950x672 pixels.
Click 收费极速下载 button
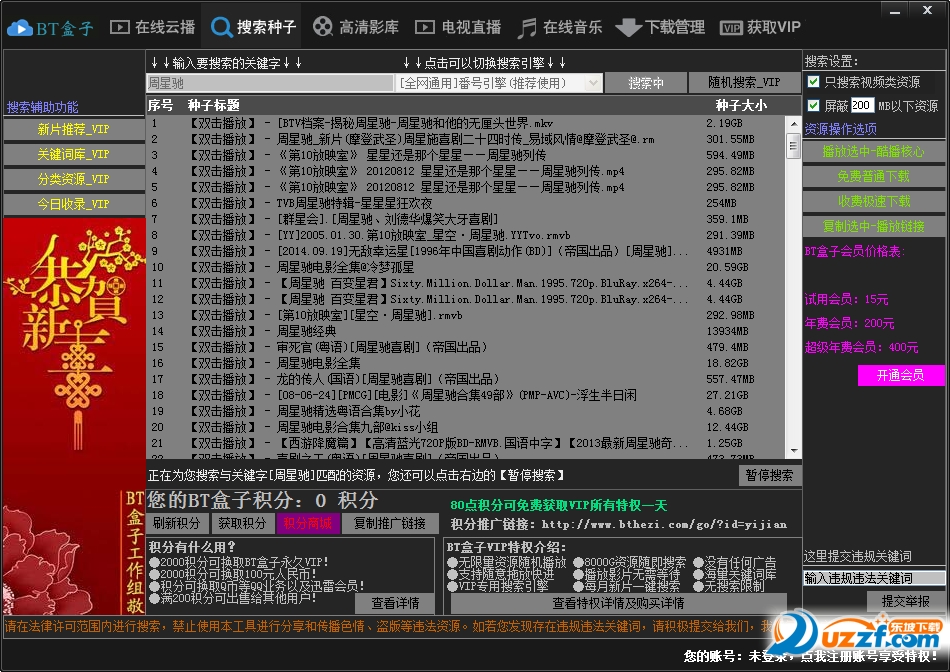pos(874,201)
